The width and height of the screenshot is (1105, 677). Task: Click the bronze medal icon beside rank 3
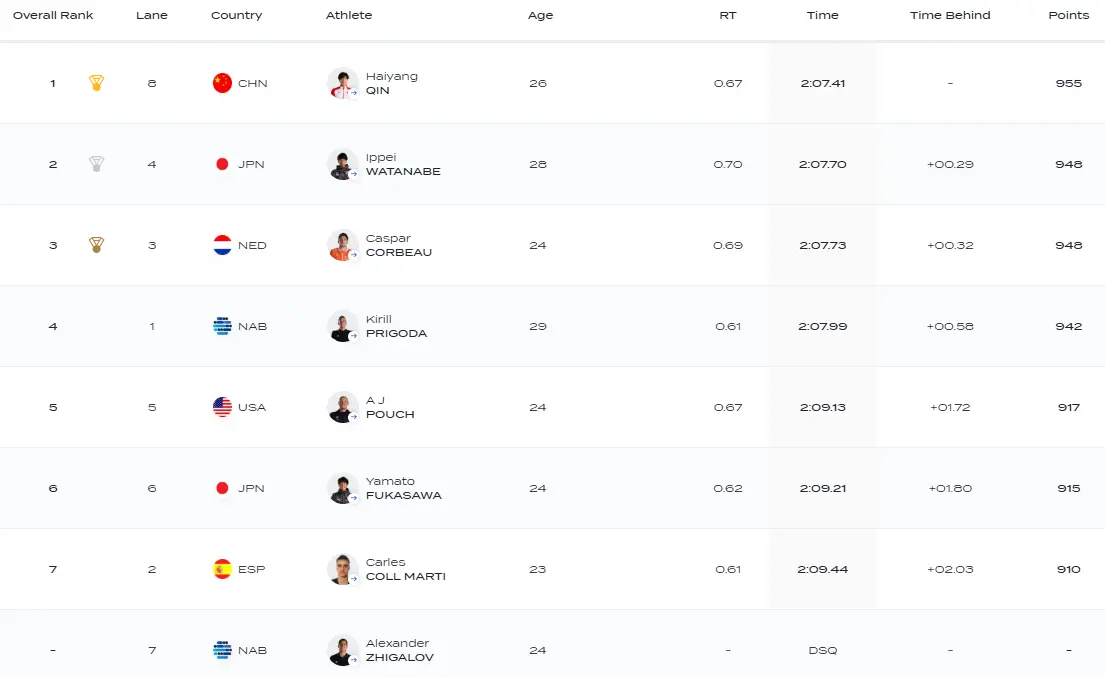[x=96, y=245]
